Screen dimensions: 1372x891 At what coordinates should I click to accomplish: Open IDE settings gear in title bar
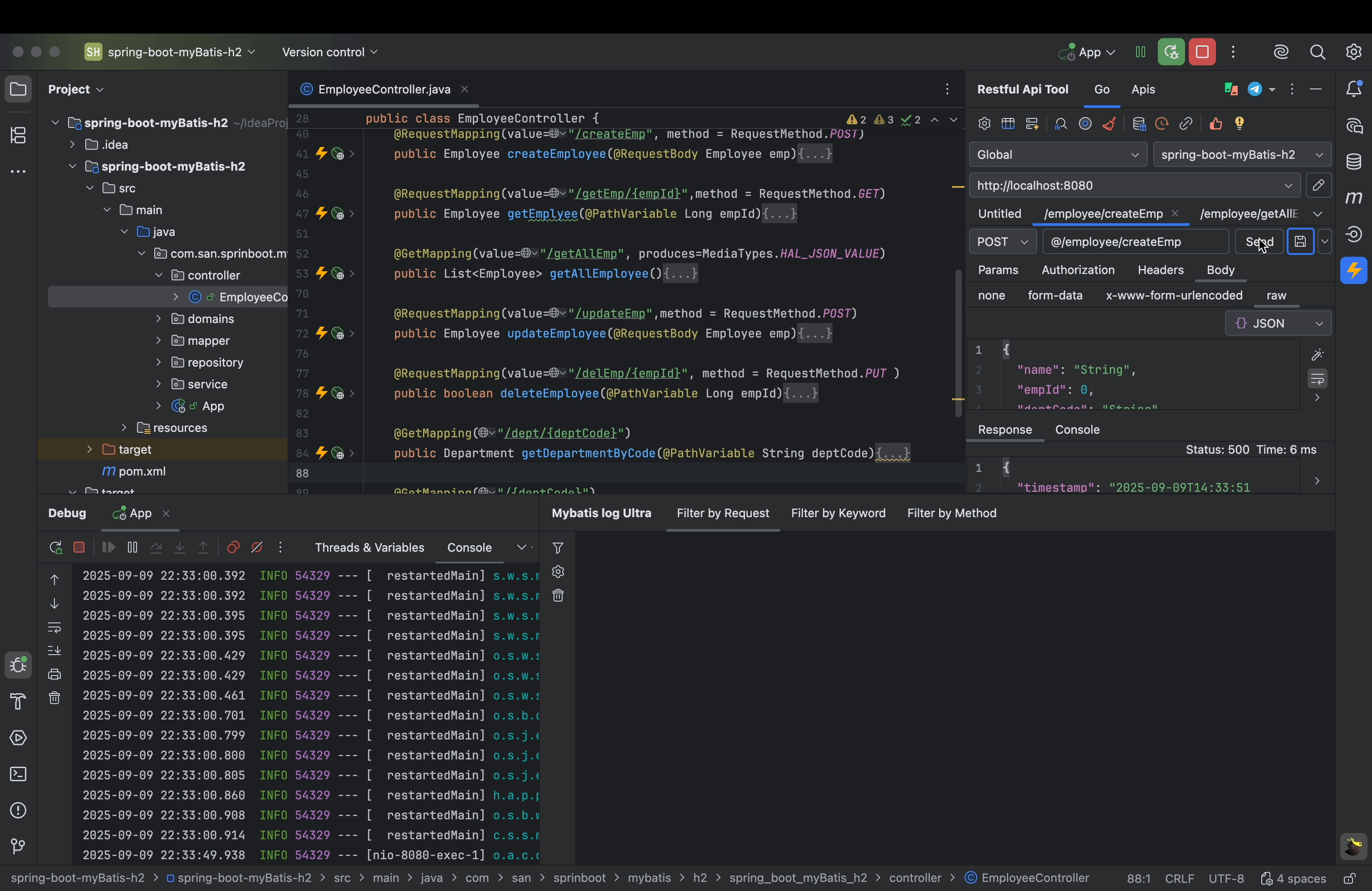(1353, 53)
